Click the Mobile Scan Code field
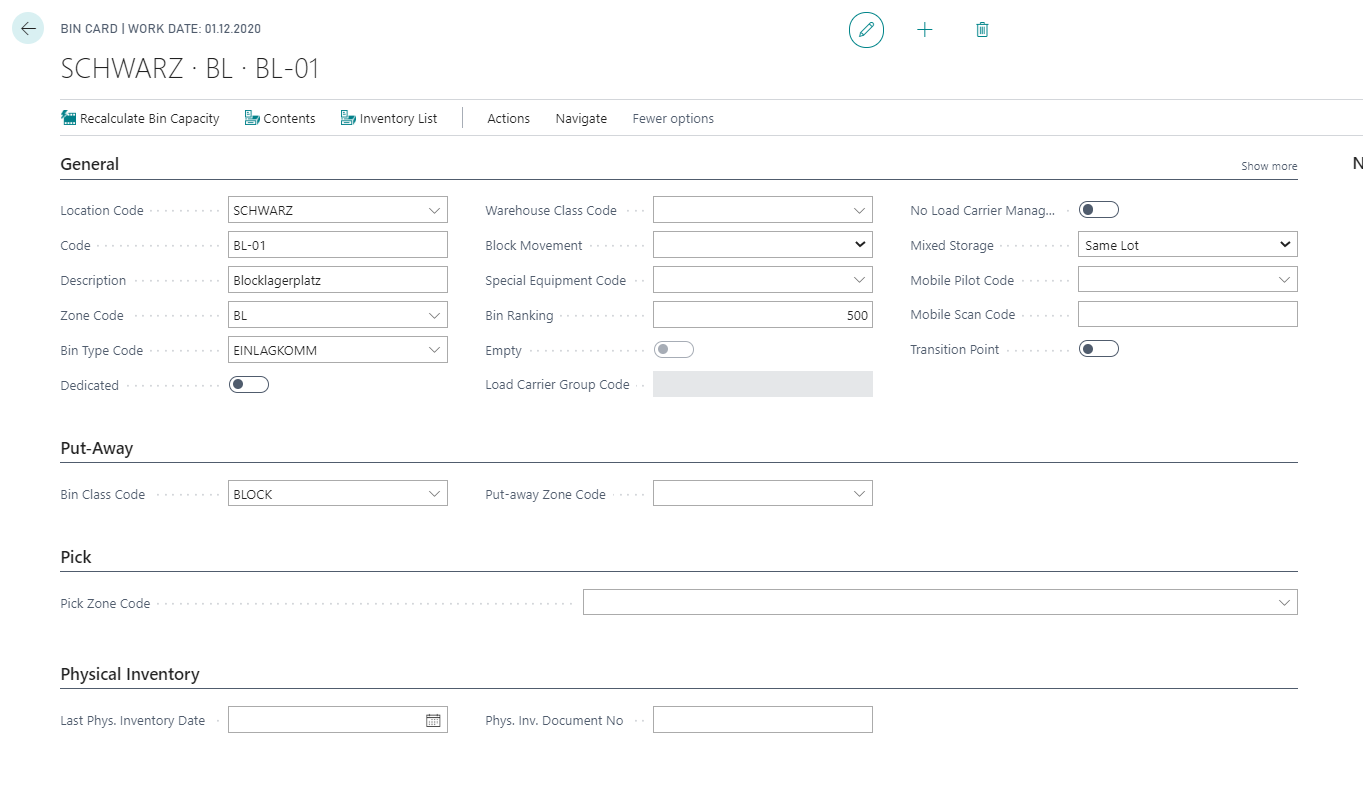 tap(1188, 314)
